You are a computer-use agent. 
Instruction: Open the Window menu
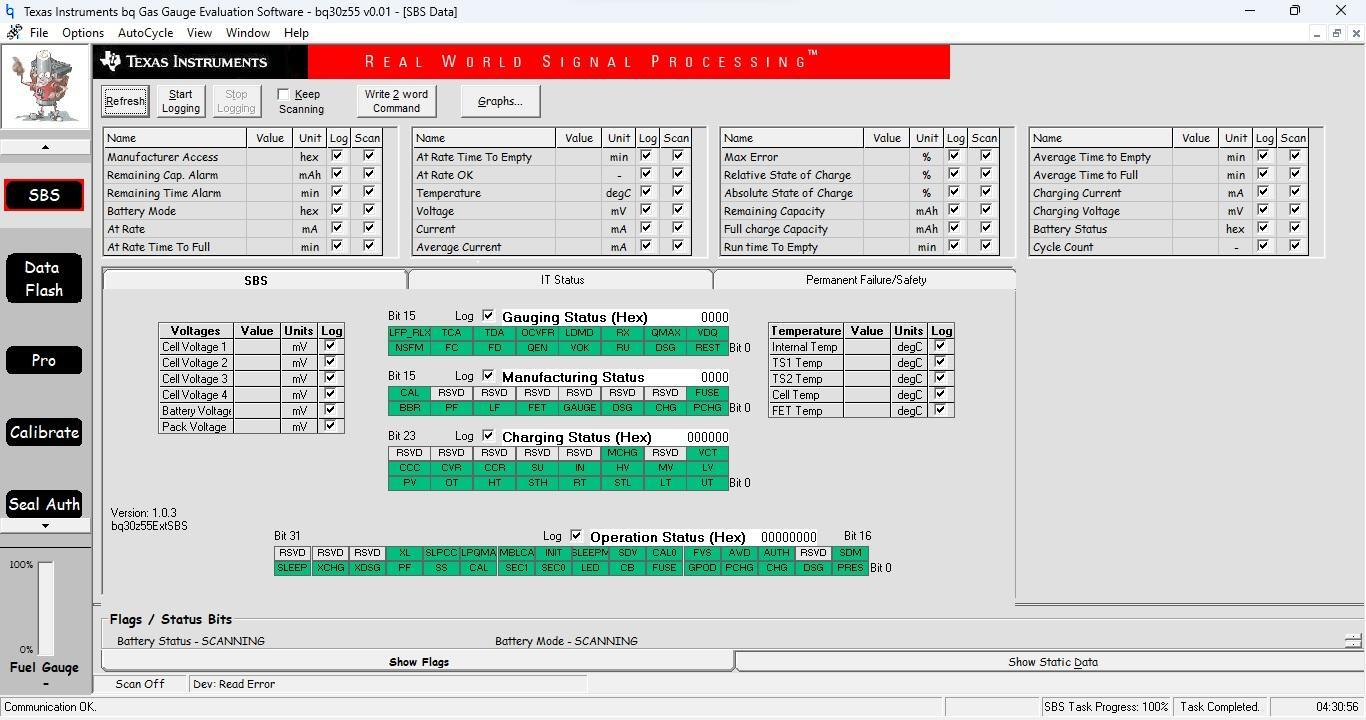[247, 33]
